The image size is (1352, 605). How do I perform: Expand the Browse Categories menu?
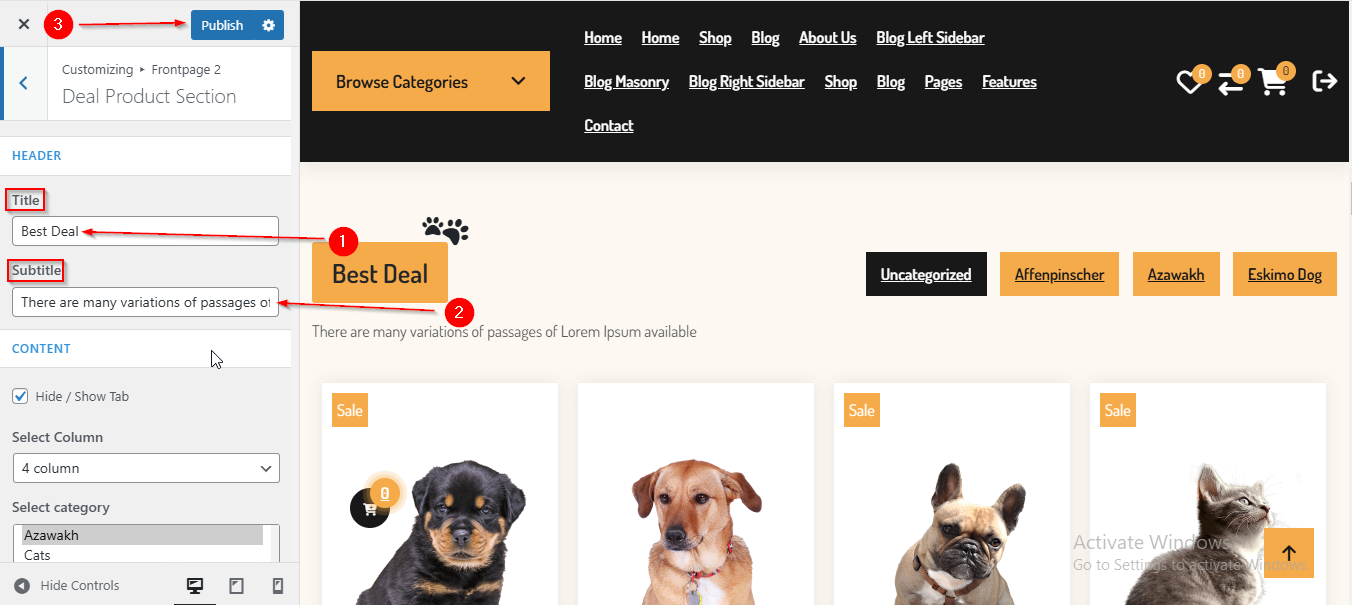click(431, 81)
